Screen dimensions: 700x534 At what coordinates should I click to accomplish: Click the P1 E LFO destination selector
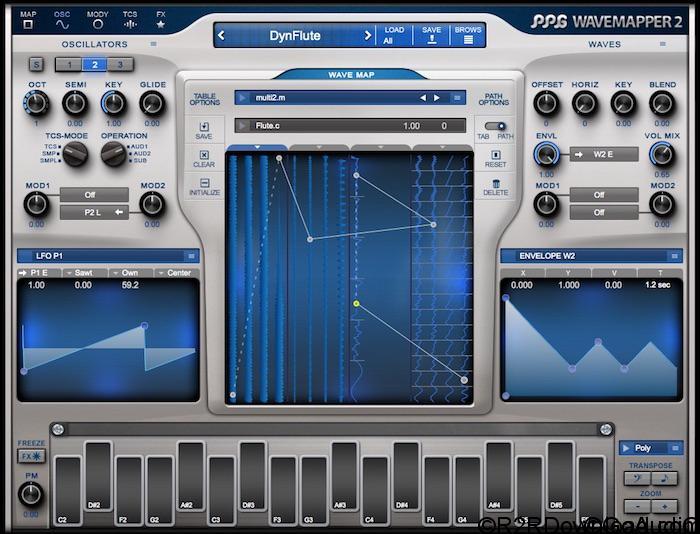[x=39, y=272]
